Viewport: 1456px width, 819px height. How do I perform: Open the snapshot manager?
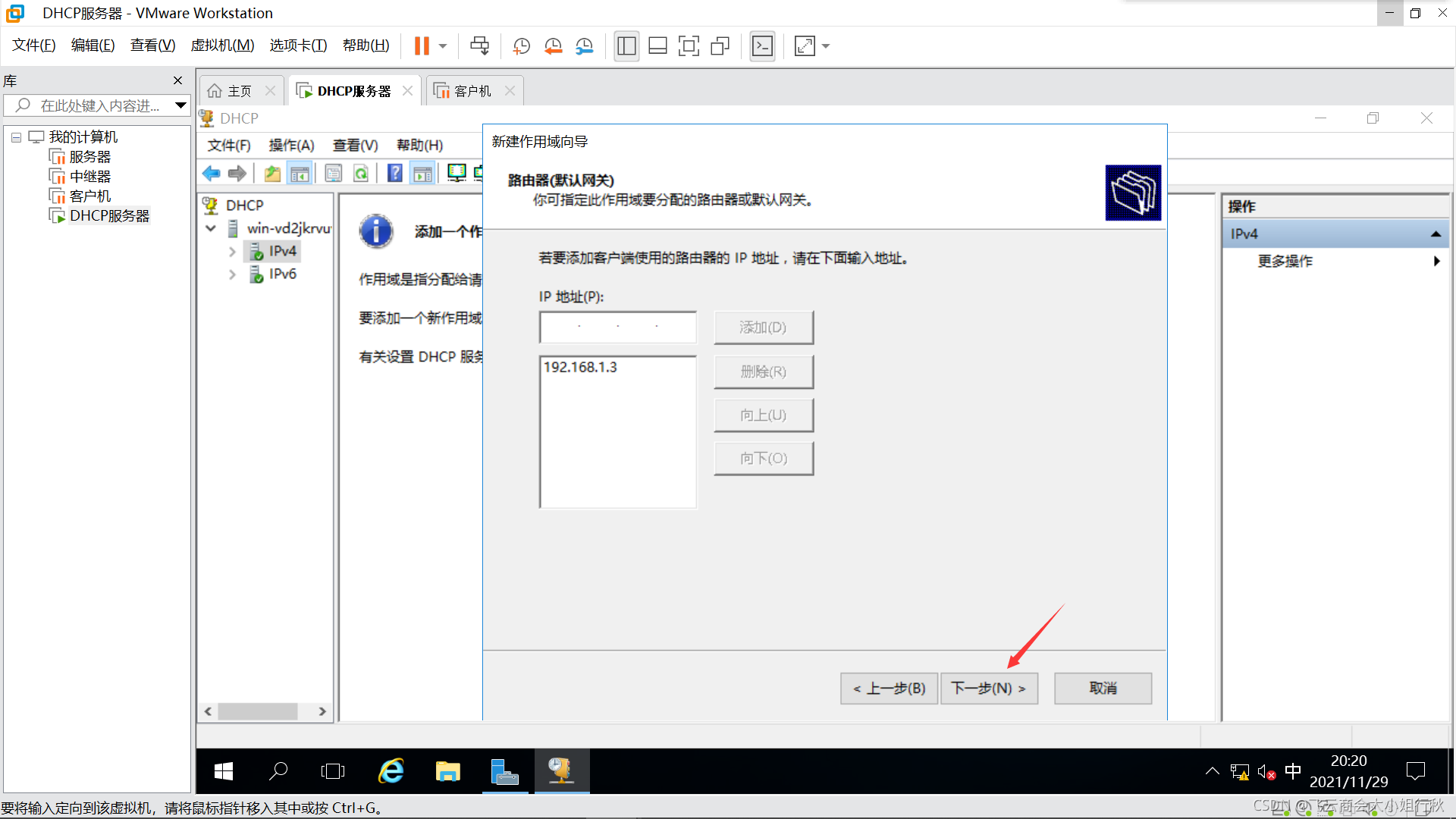[584, 46]
